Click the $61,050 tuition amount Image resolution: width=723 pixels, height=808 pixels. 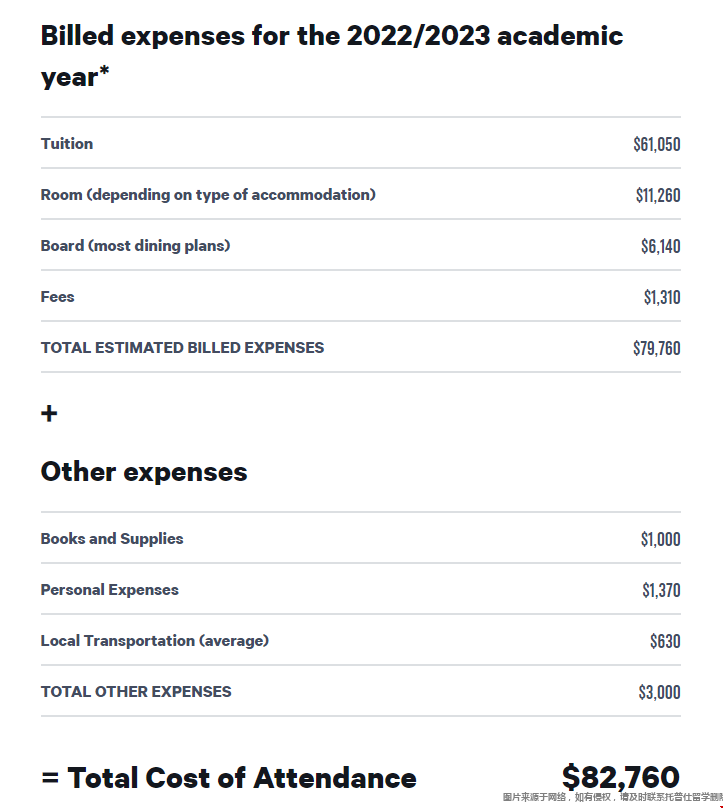[x=657, y=144]
